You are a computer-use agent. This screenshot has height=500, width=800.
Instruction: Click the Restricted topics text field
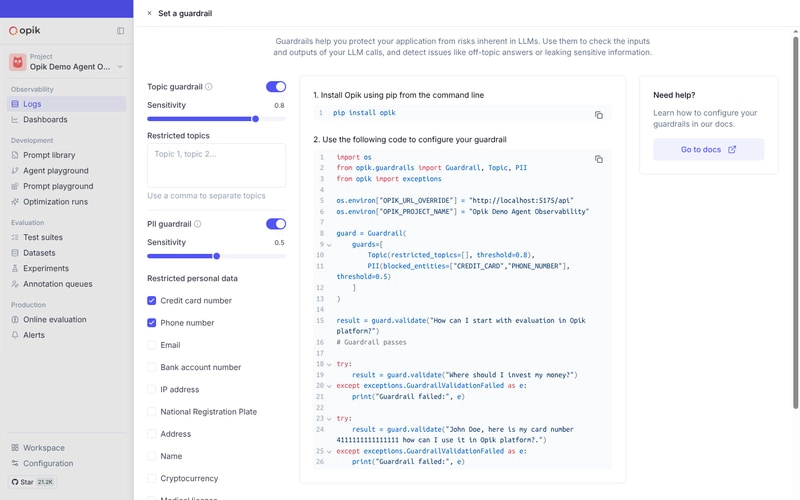click(x=216, y=165)
